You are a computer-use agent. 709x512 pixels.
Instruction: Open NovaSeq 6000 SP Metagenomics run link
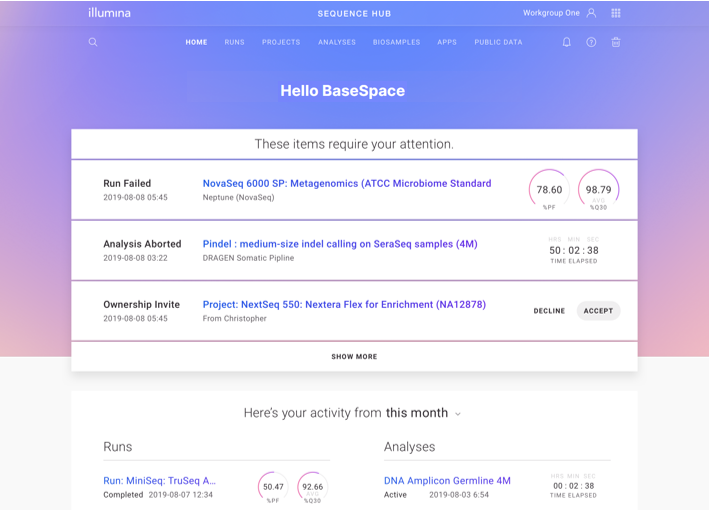point(347,183)
